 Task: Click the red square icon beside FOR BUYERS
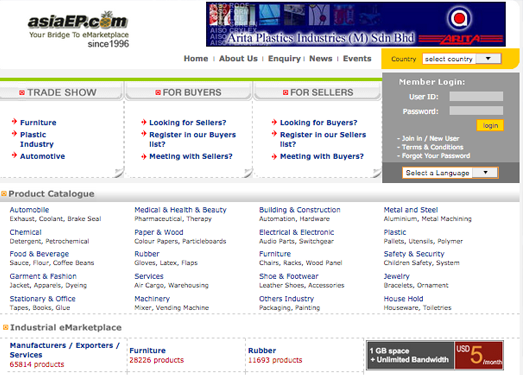(x=158, y=92)
